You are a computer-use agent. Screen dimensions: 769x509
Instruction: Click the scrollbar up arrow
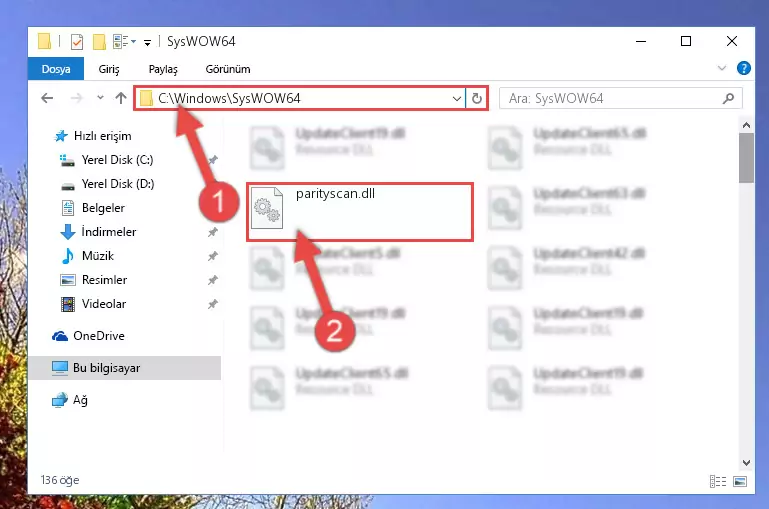(x=746, y=126)
